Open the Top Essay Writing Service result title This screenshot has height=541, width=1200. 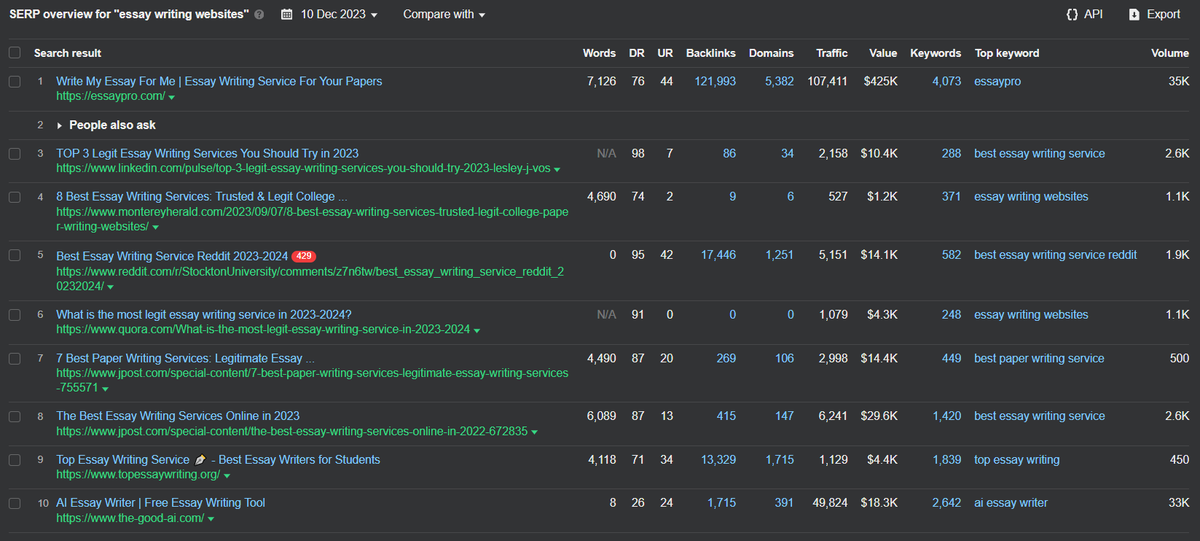click(x=218, y=460)
